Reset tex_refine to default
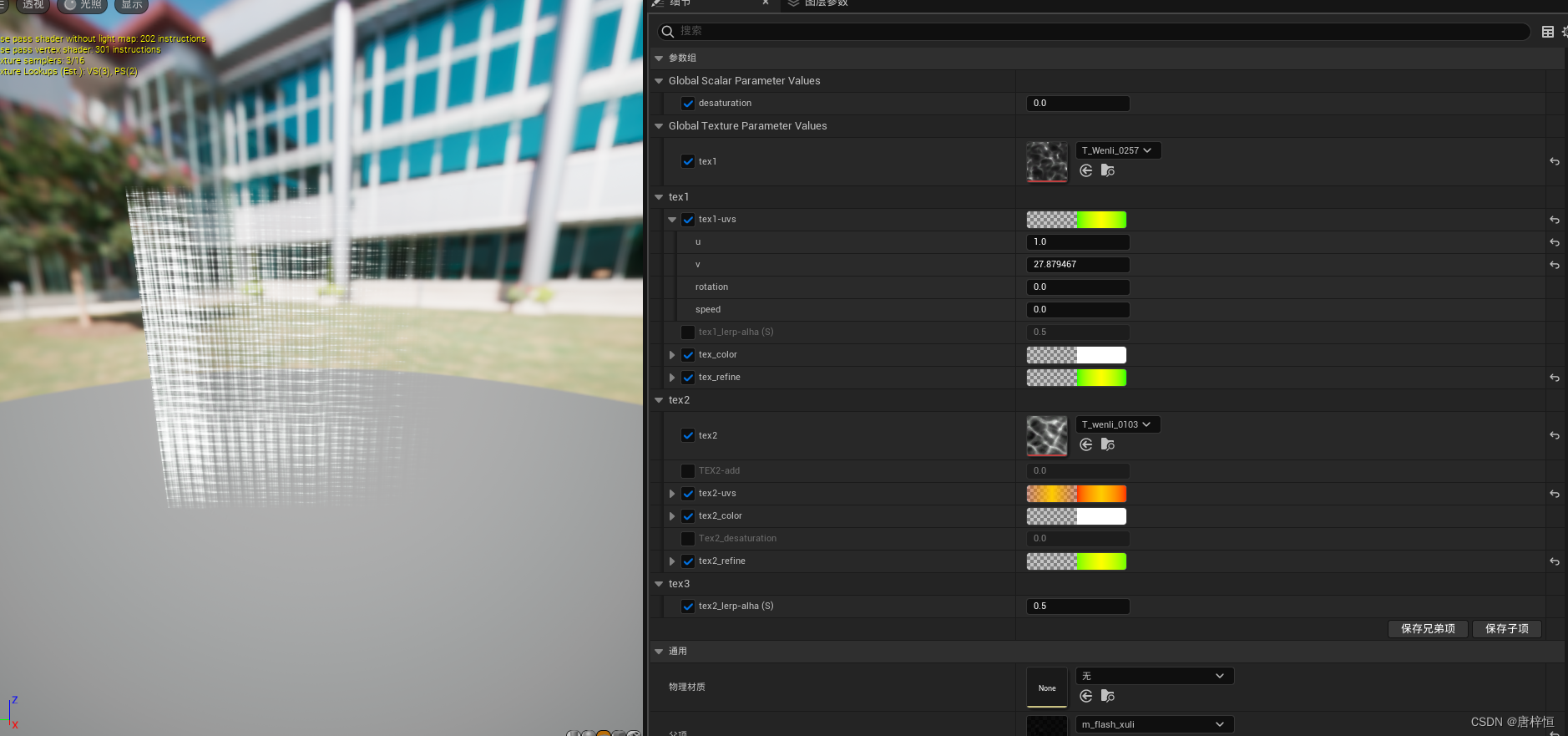Viewport: 1568px width, 736px height. [x=1555, y=378]
